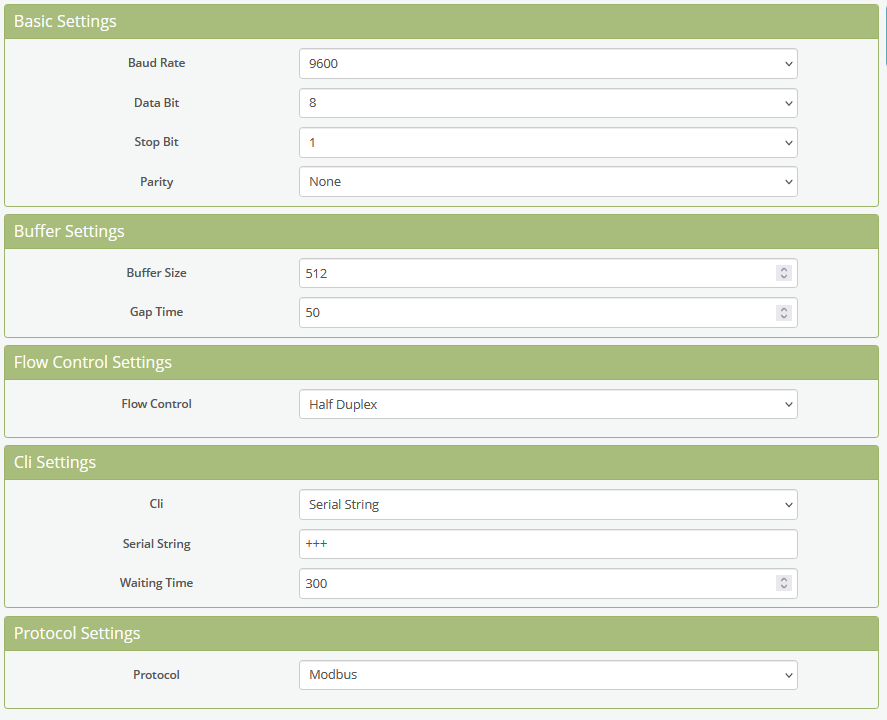Open the Flow Control dropdown showing Half Duplex
Screen dimensions: 887x720
tap(548, 404)
